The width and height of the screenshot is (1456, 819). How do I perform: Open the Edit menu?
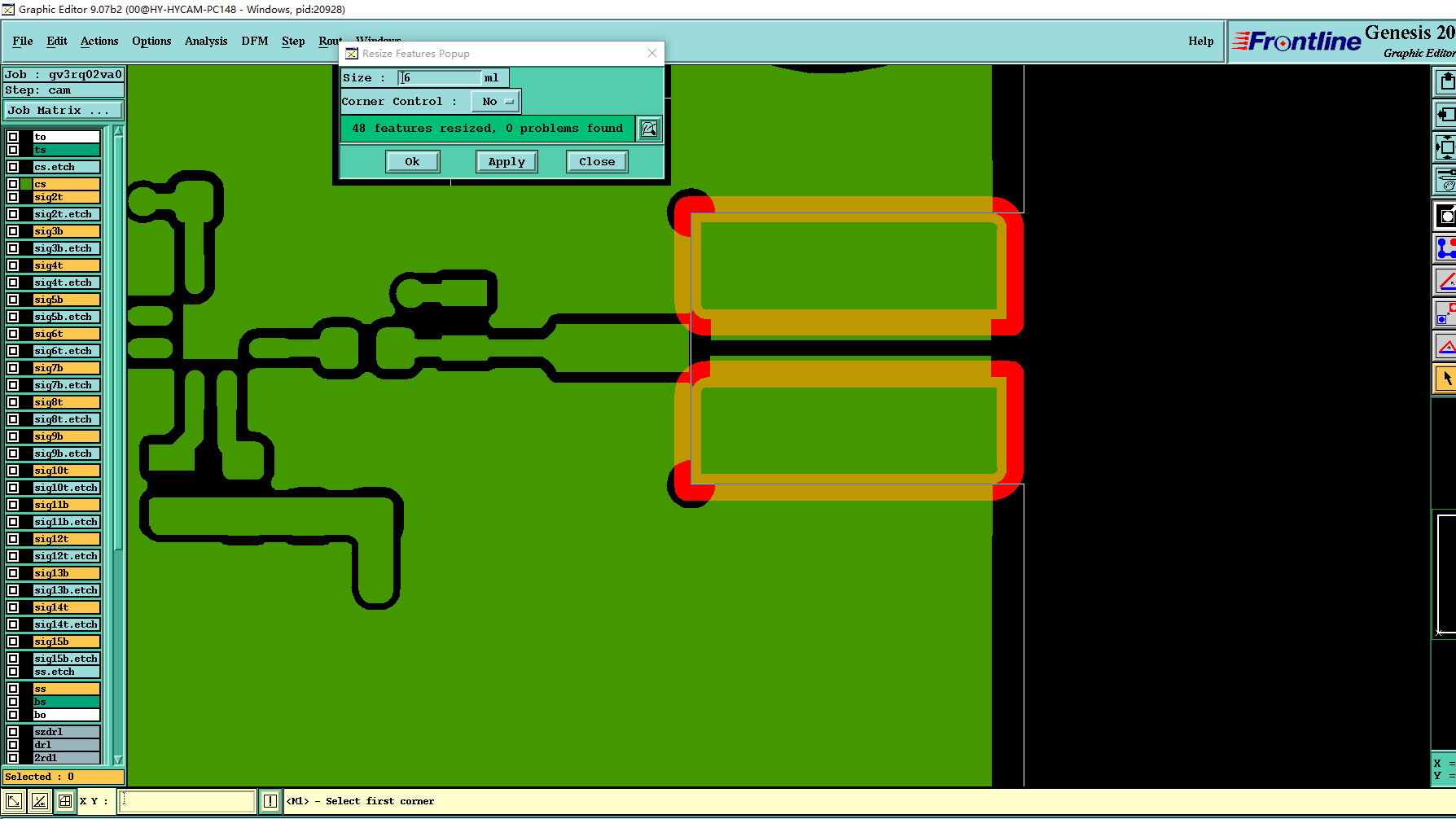point(57,41)
